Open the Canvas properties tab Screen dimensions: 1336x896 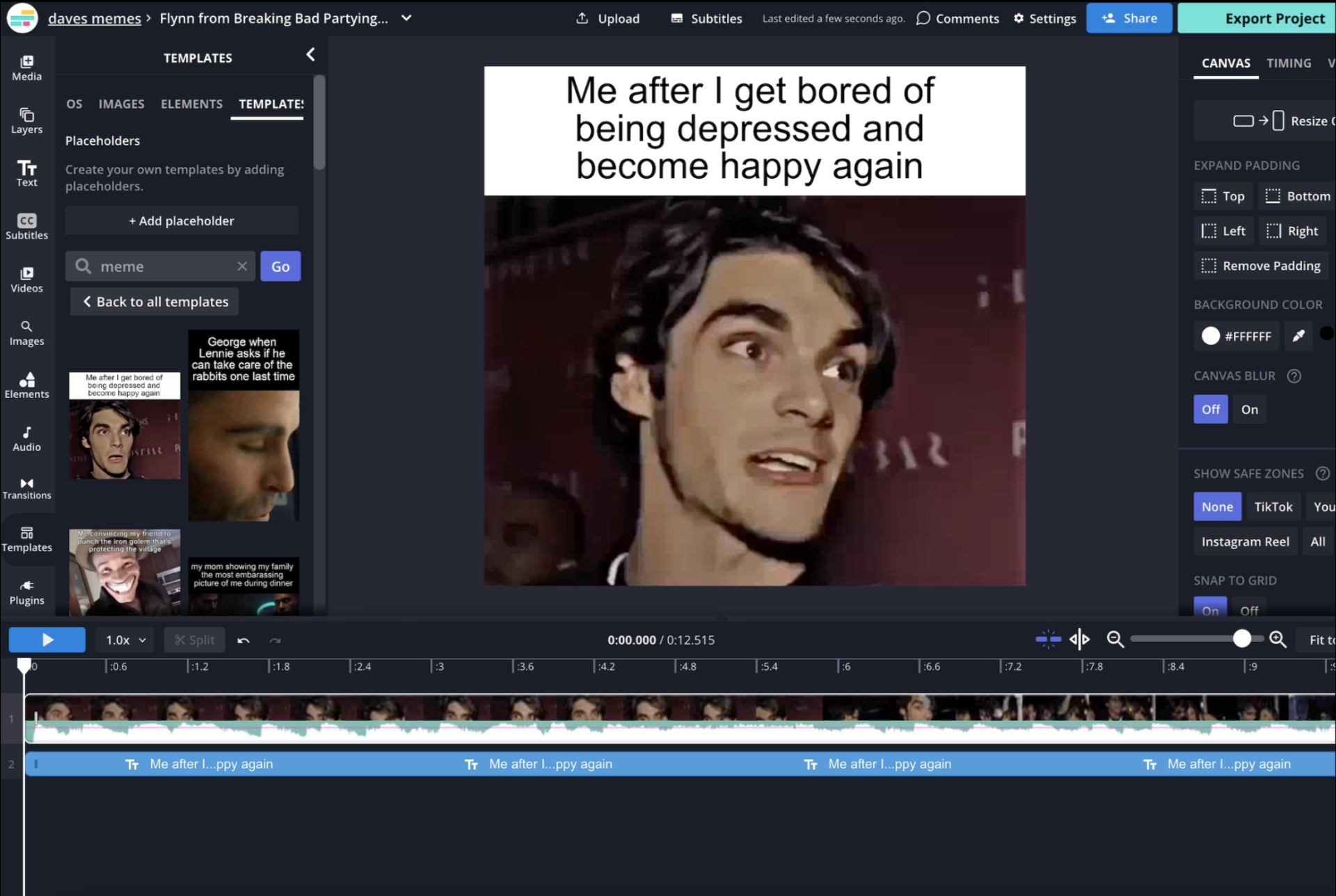click(x=1225, y=63)
